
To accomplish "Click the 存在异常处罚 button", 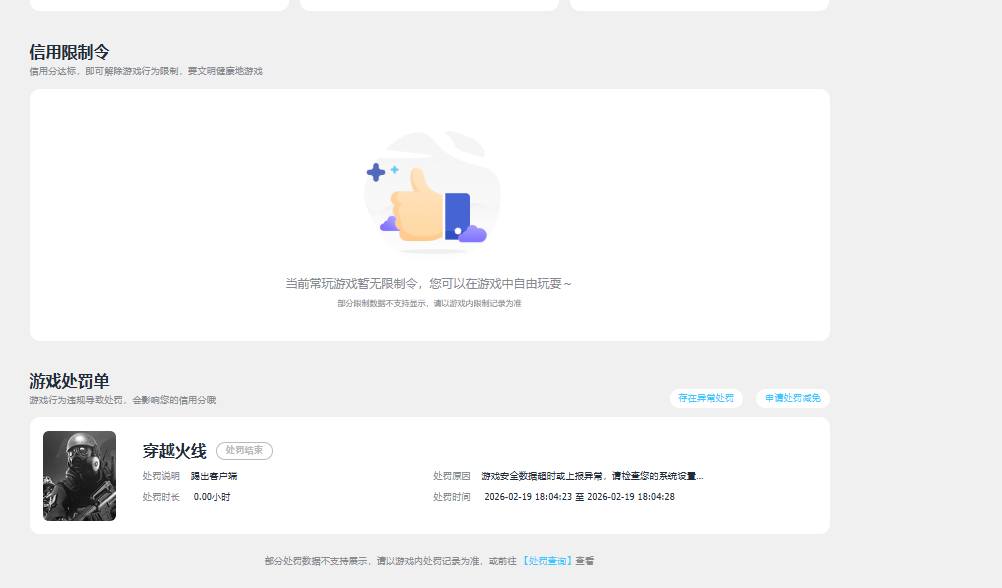I will [x=706, y=398].
